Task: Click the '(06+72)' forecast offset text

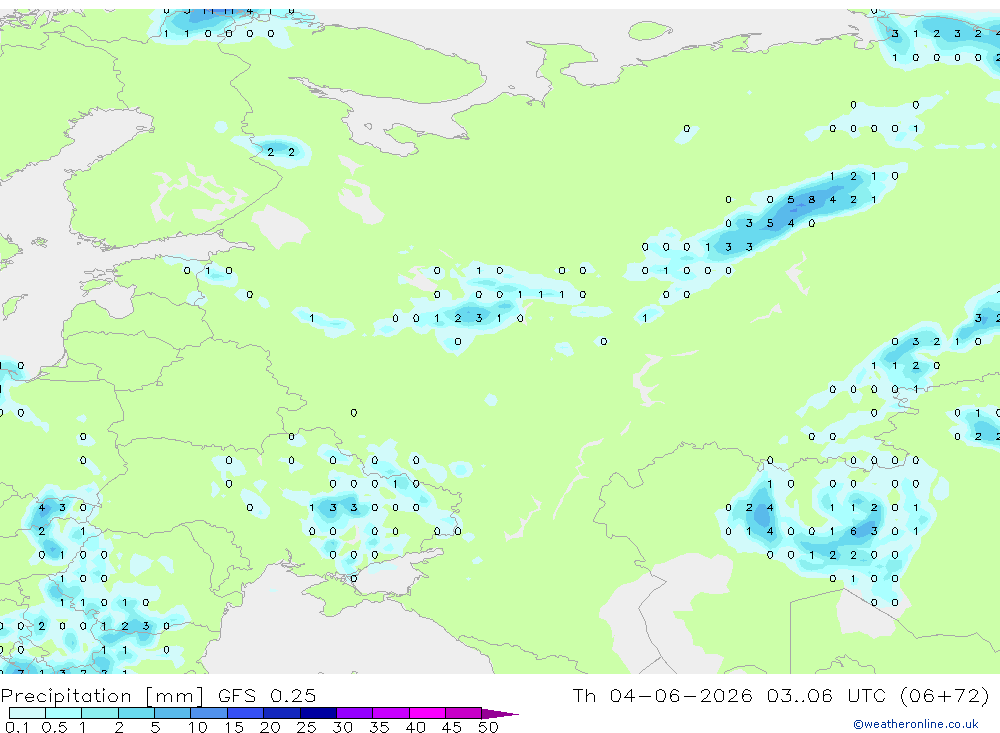Action: [x=945, y=695]
